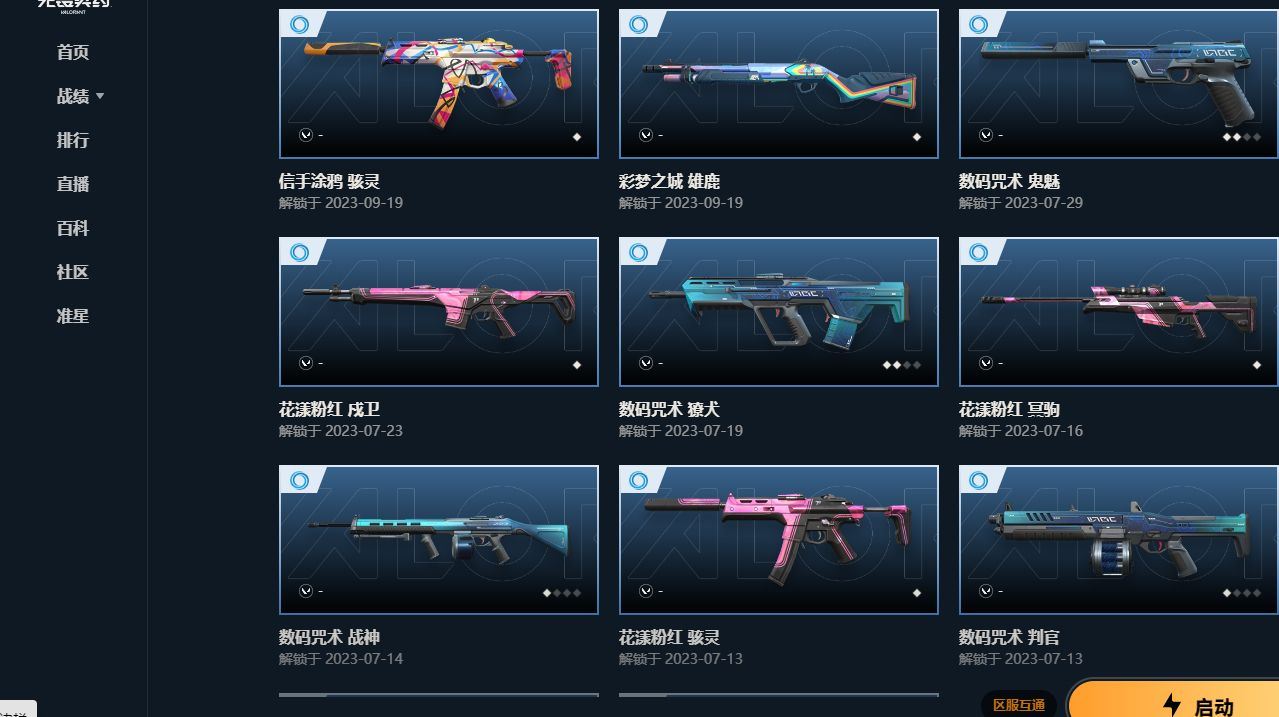1279x717 pixels.
Task: Click the lightning bolt icon on 启动 button
Action: coord(1172,705)
